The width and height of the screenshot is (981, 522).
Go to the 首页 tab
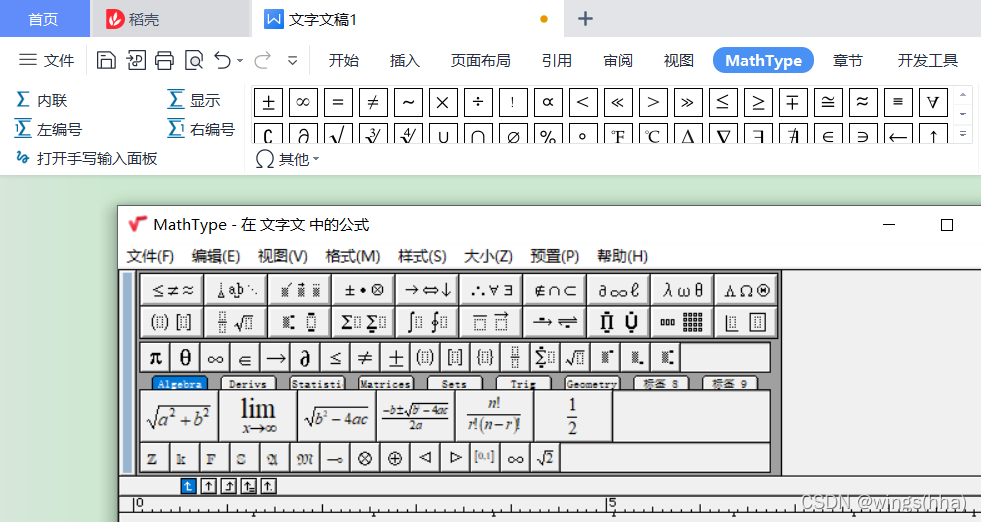point(44,19)
